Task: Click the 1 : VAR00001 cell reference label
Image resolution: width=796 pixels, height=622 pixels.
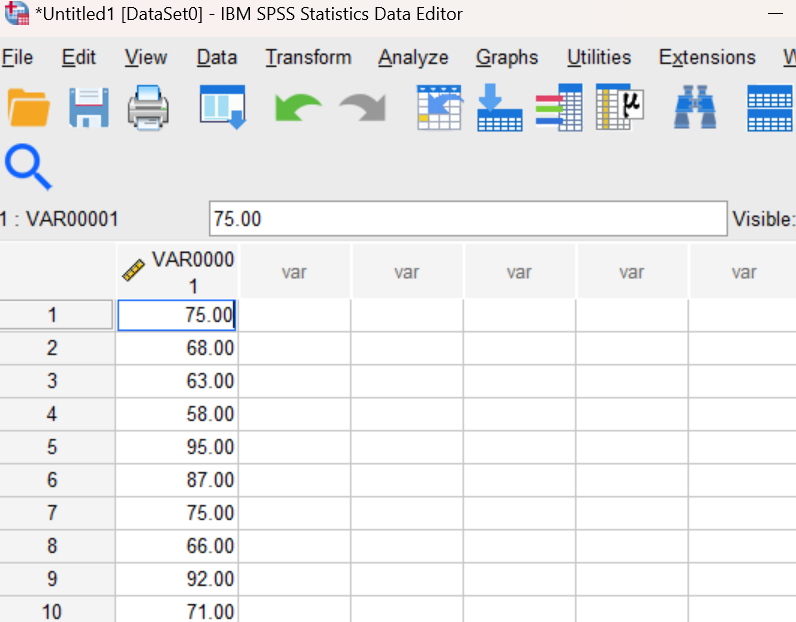Action: 59,219
